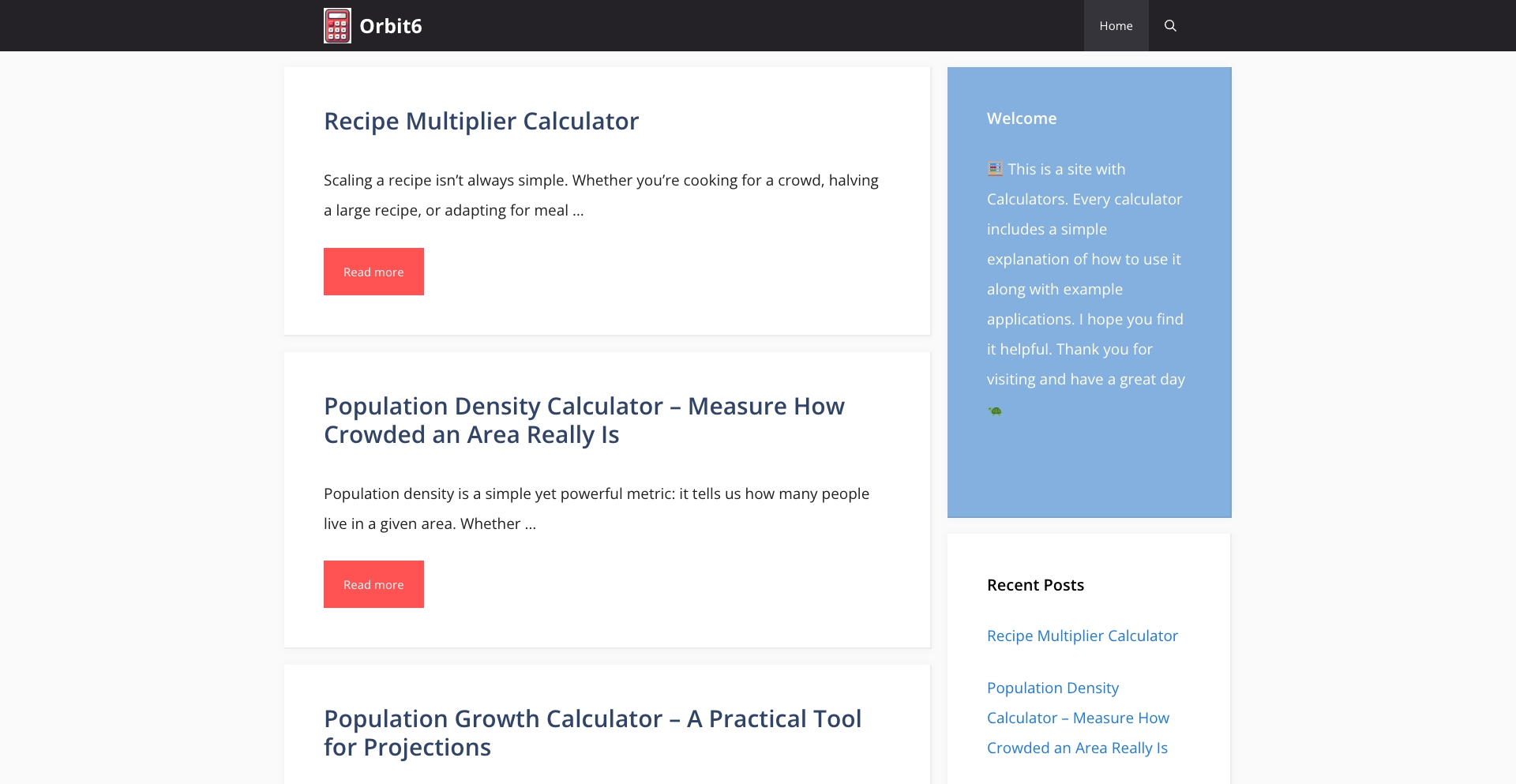Click the turtle emoji in the Welcome text
Image resolution: width=1516 pixels, height=784 pixels.
(x=995, y=410)
